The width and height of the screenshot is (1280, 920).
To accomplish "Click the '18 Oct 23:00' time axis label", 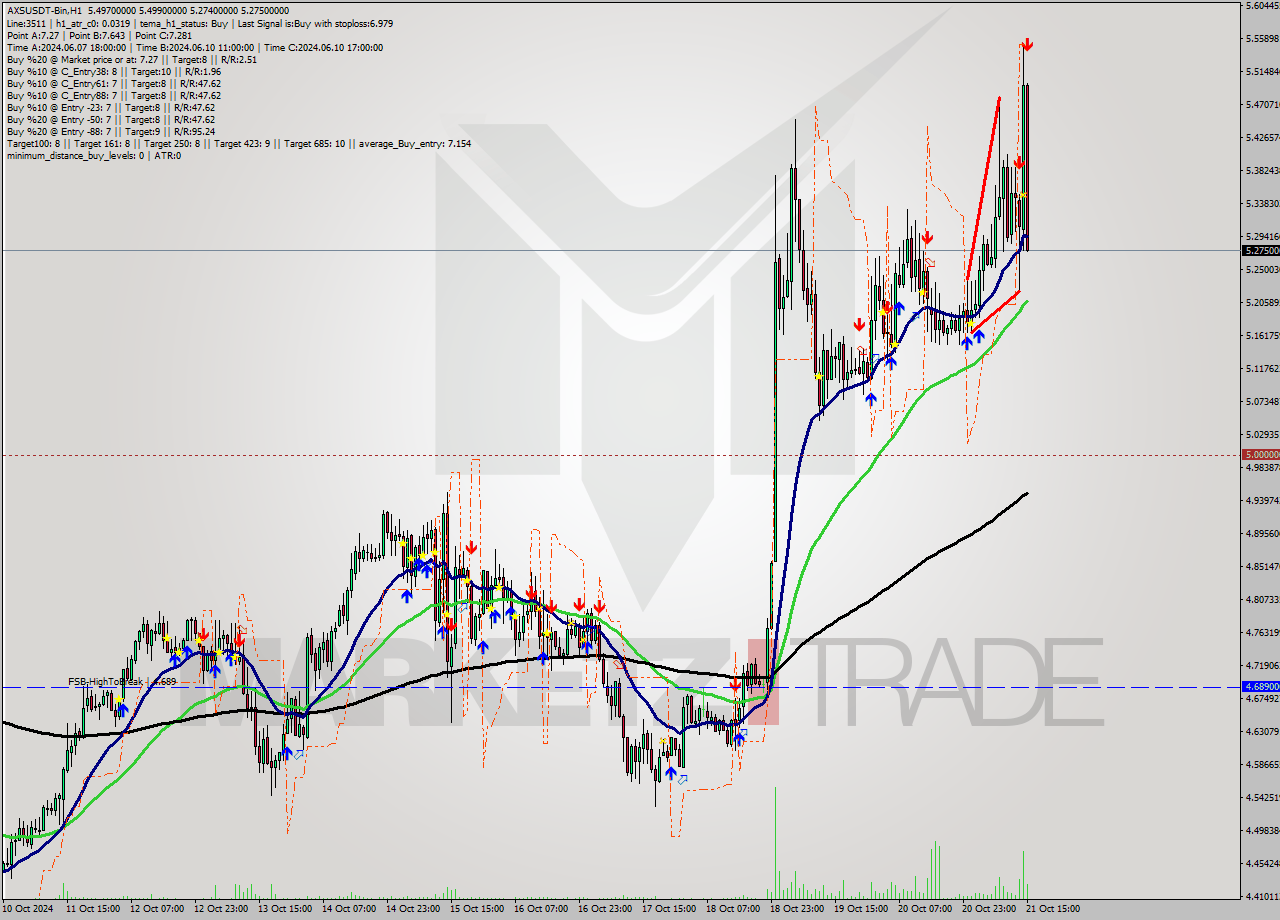I will [x=797, y=909].
